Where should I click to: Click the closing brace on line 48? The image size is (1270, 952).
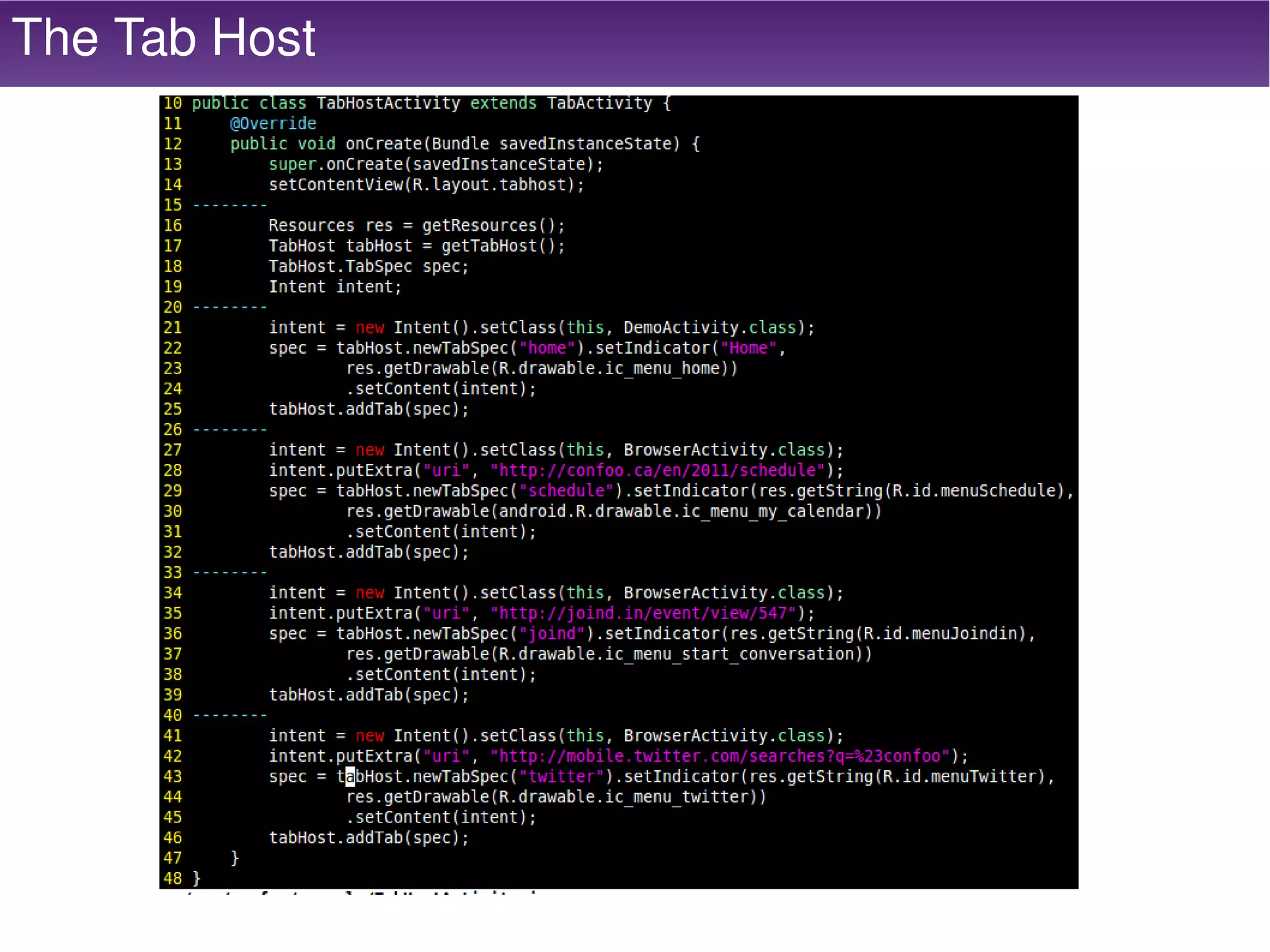click(197, 878)
